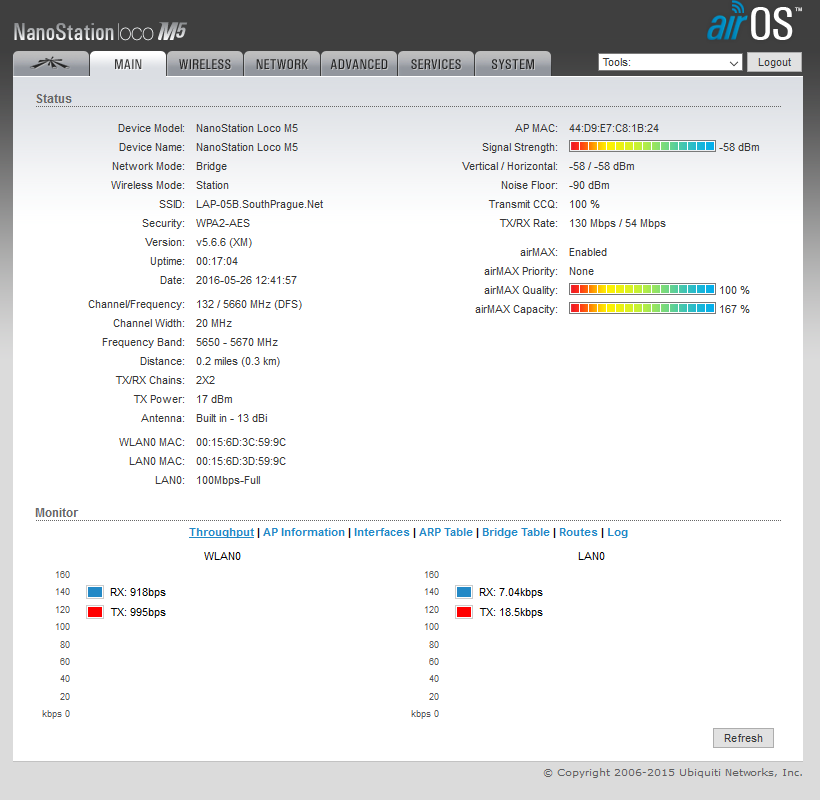Viewport: 820px width, 800px height.
Task: Click the LAN0 speed value 100Mbps-Full
Action: [x=228, y=481]
